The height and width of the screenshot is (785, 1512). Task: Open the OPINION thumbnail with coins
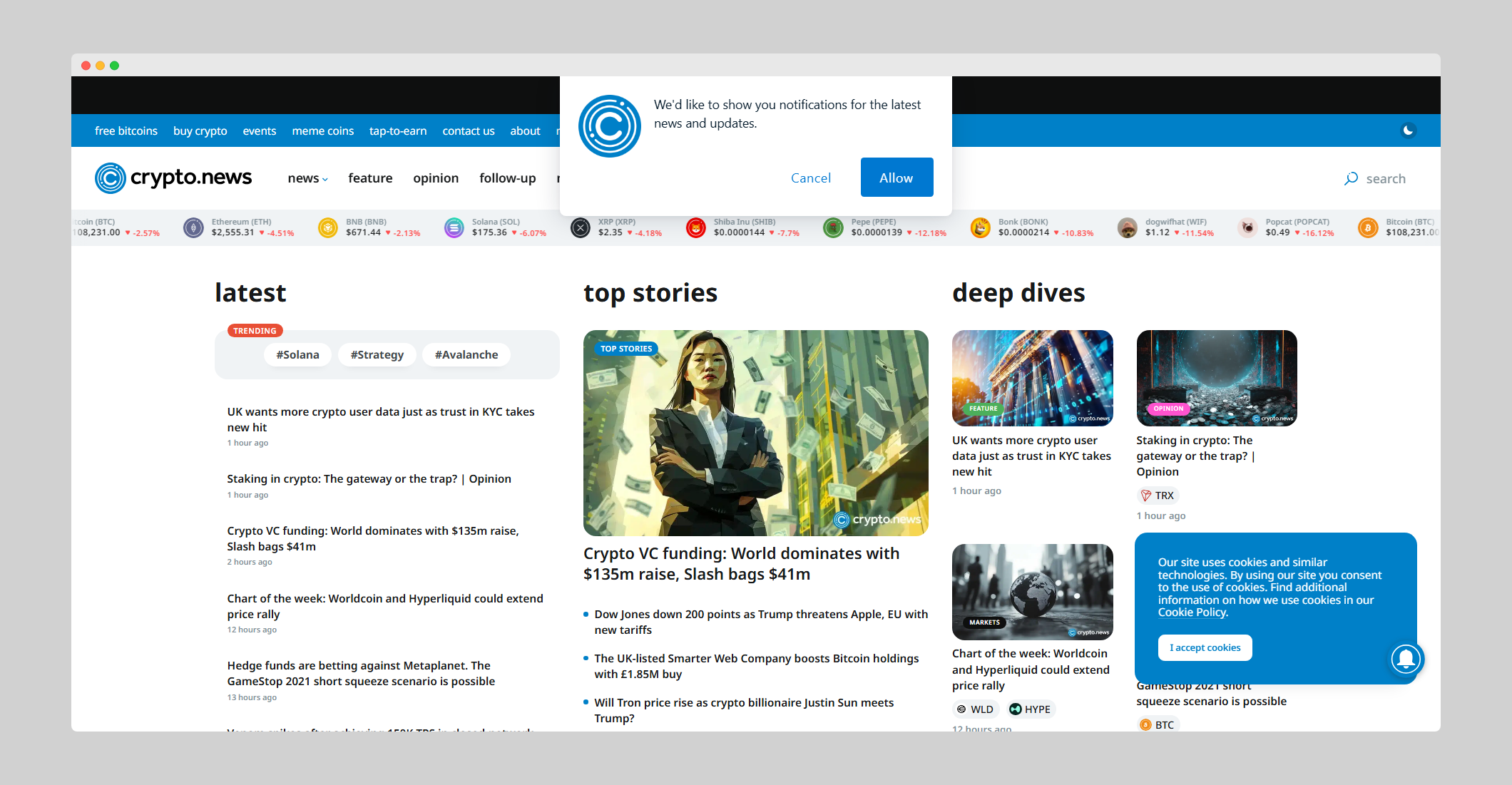[1217, 378]
